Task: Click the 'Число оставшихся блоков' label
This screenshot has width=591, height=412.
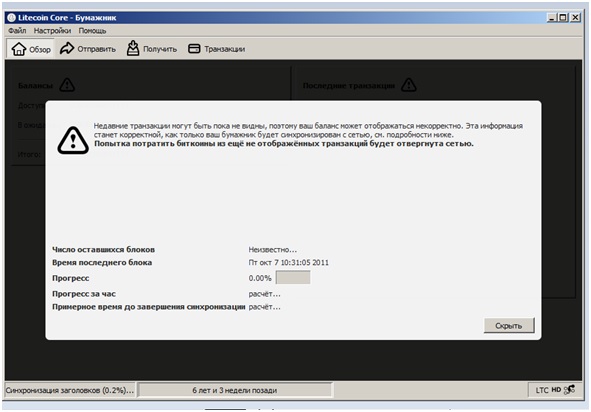Action: [103, 250]
